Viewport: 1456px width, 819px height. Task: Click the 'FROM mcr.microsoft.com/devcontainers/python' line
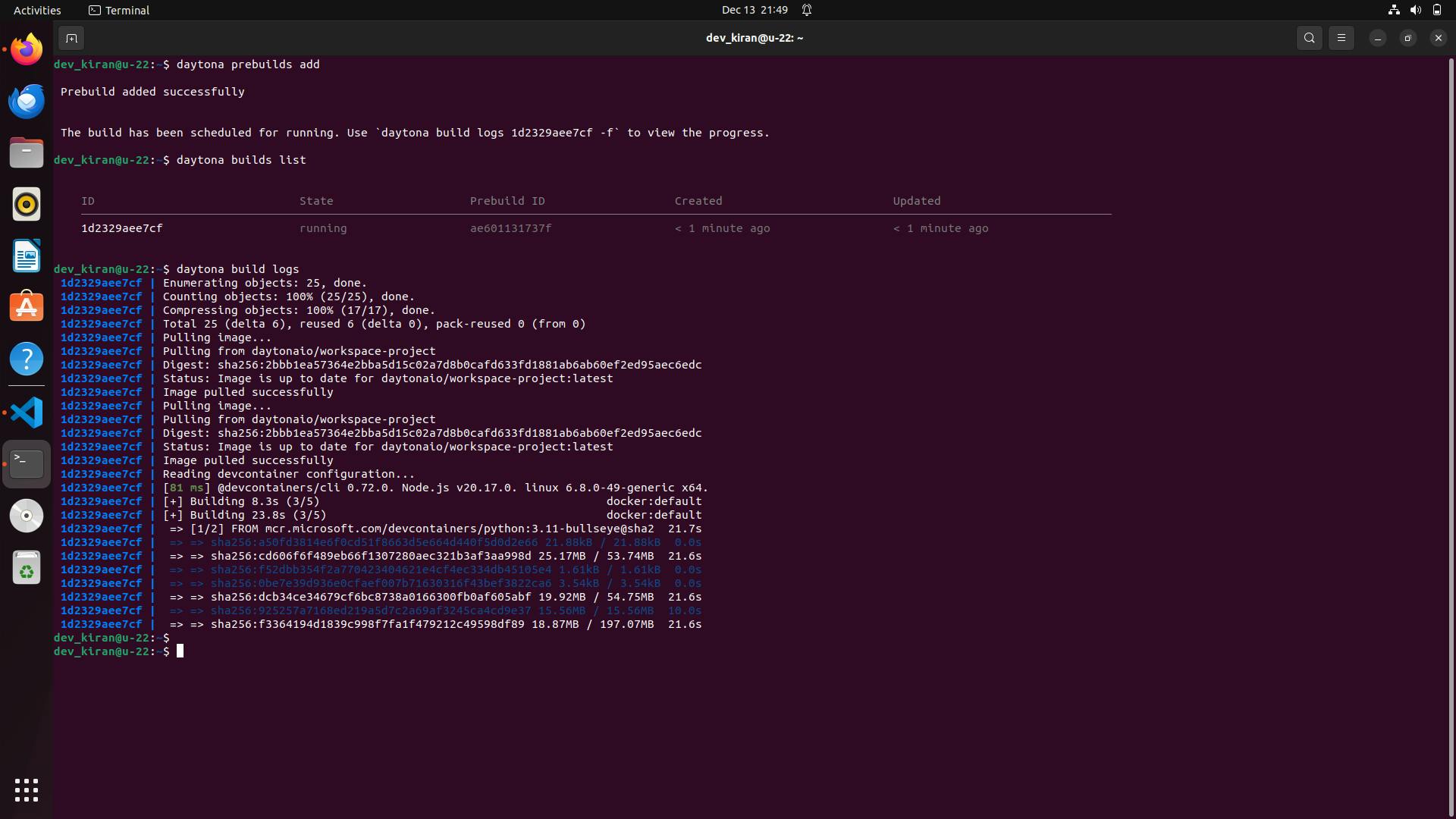435,529
